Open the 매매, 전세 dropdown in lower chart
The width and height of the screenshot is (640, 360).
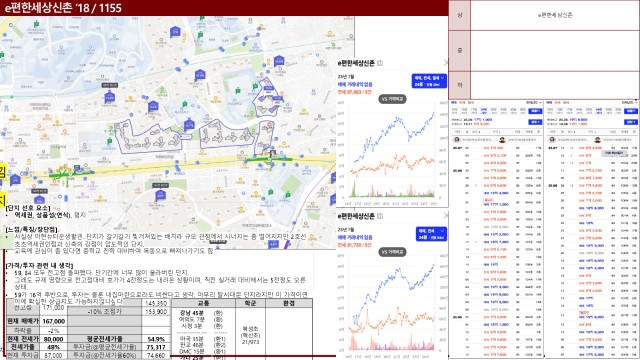(431, 234)
